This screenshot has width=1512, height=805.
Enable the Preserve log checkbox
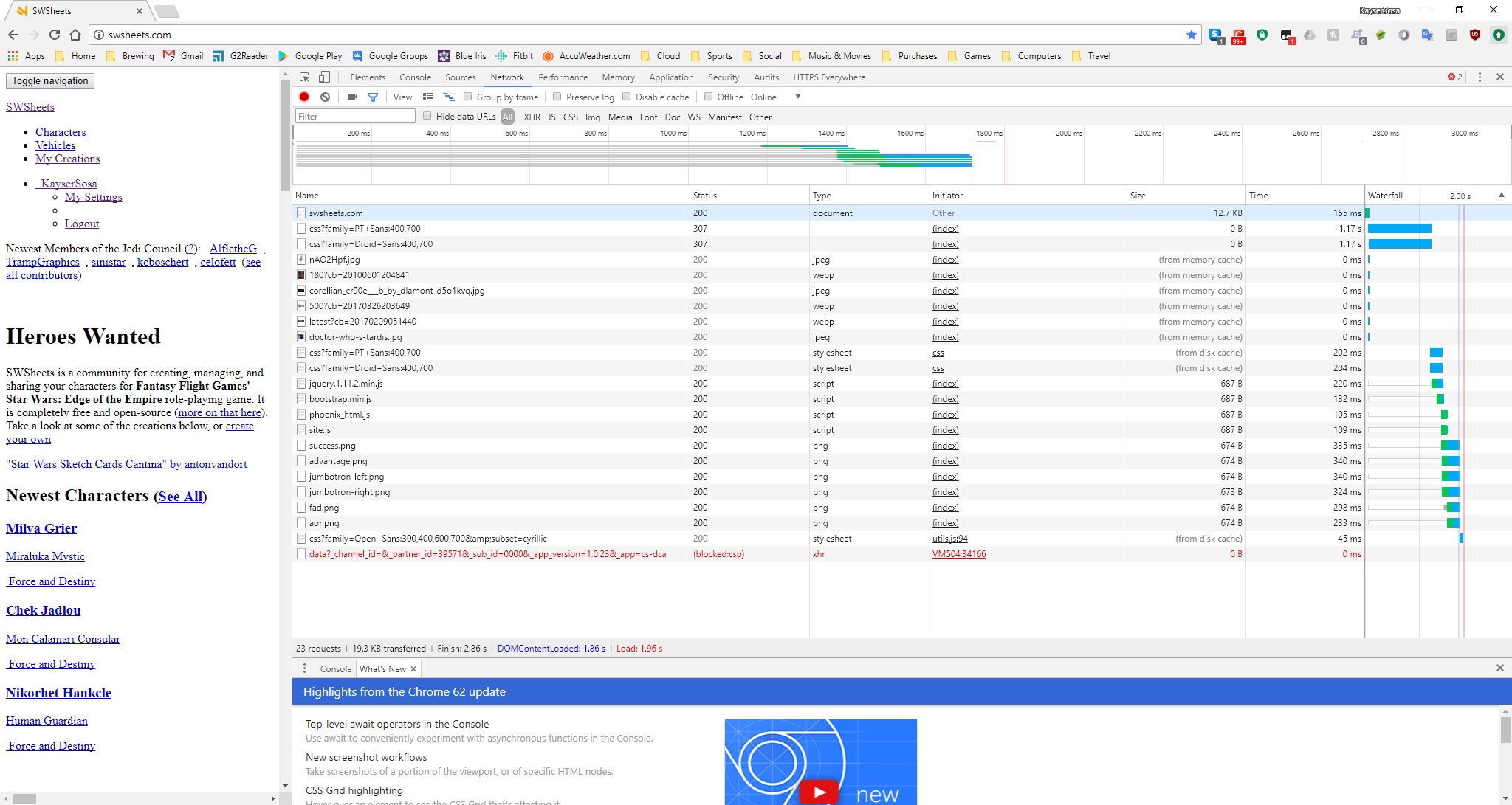[x=557, y=97]
